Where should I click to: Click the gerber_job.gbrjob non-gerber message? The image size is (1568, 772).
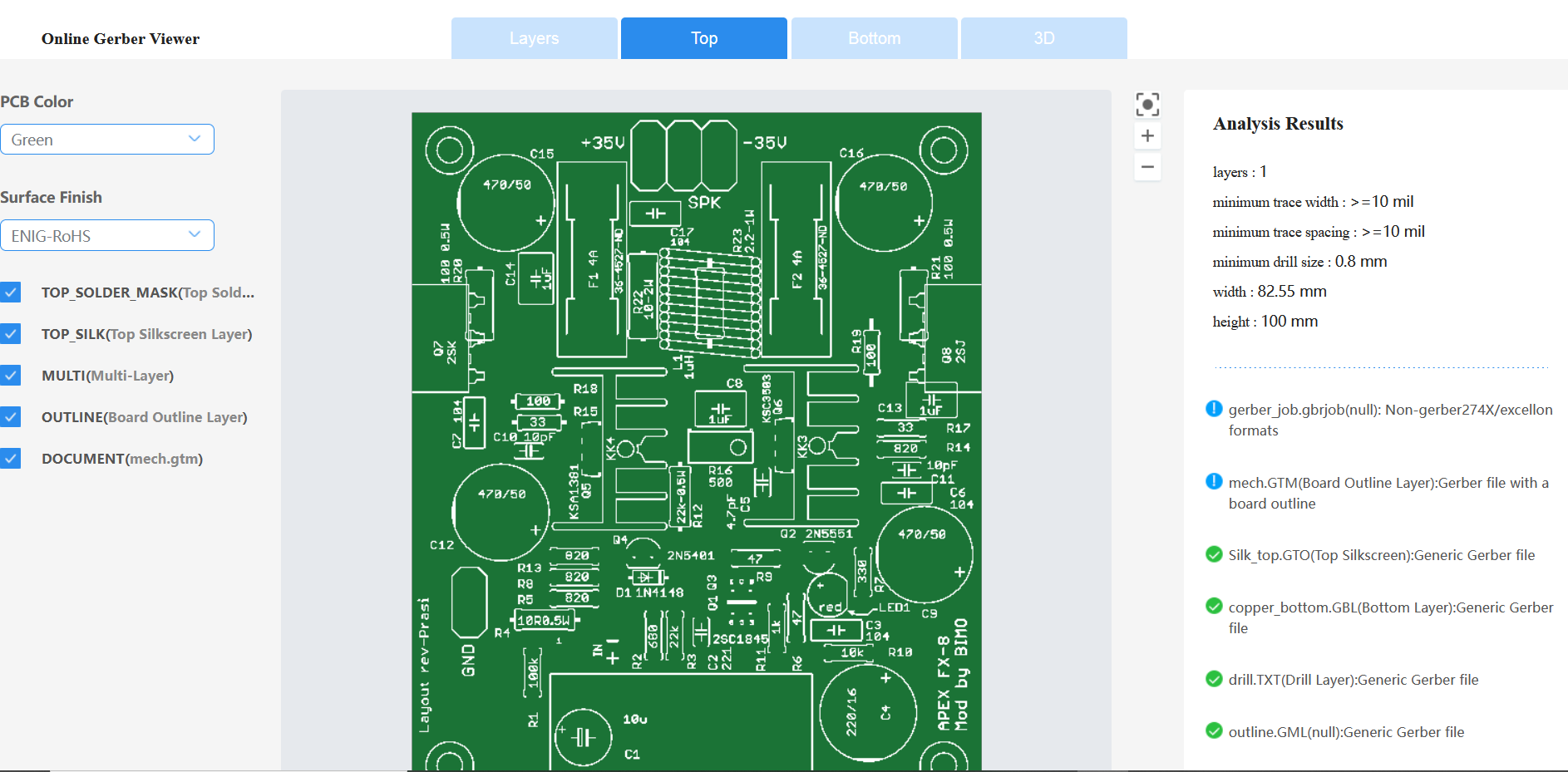(1390, 420)
